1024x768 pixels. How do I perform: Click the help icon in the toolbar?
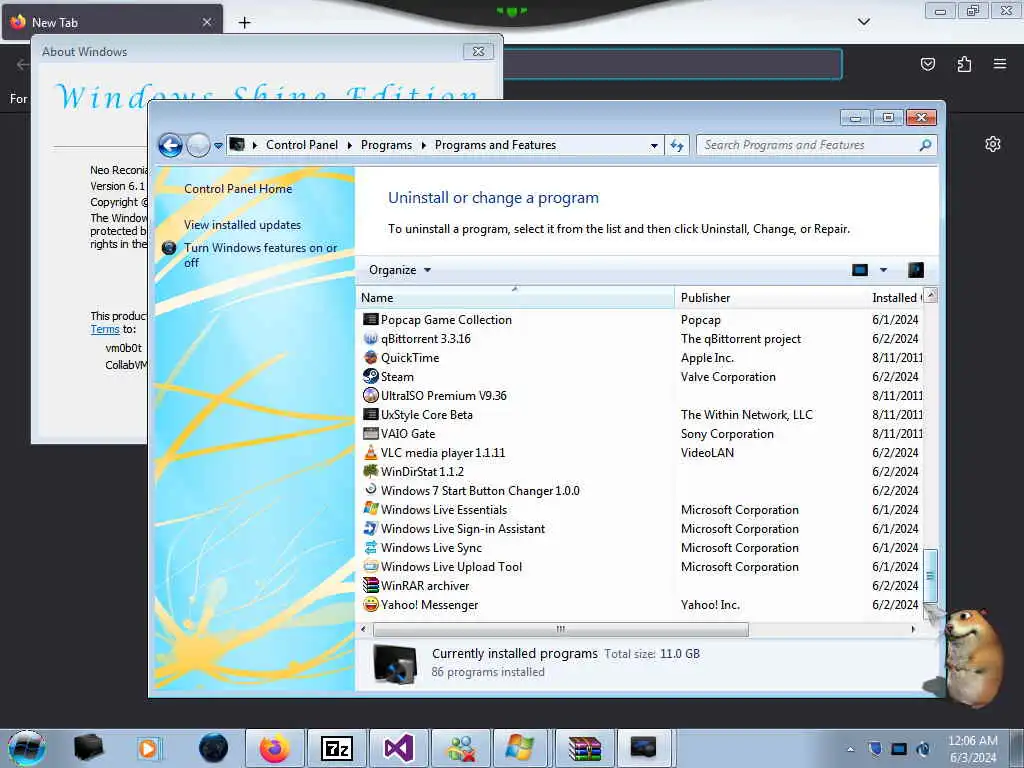pos(916,270)
